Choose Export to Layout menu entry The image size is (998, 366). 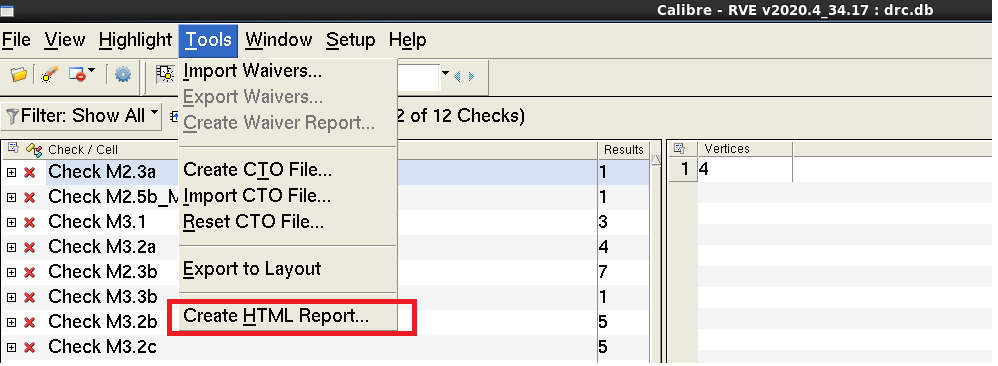coord(288,269)
